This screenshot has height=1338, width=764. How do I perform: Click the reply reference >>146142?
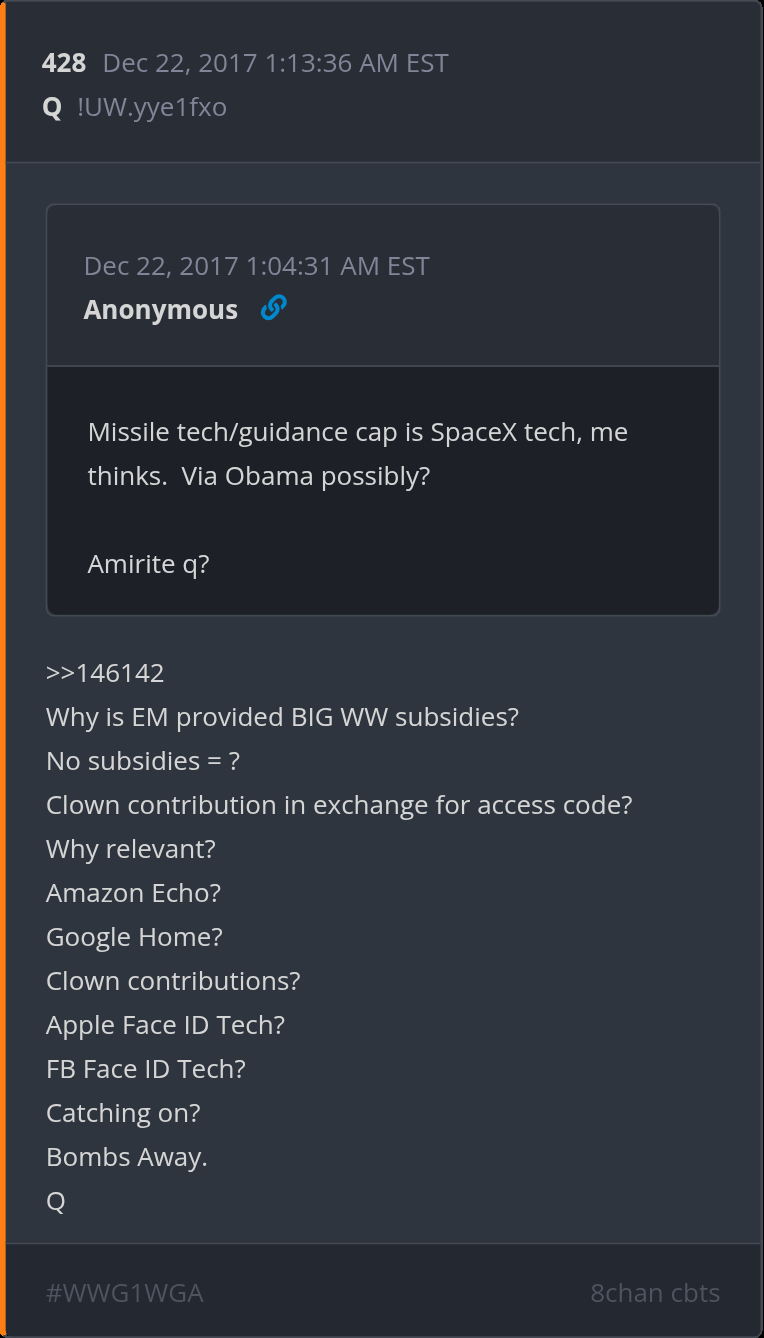pos(105,673)
